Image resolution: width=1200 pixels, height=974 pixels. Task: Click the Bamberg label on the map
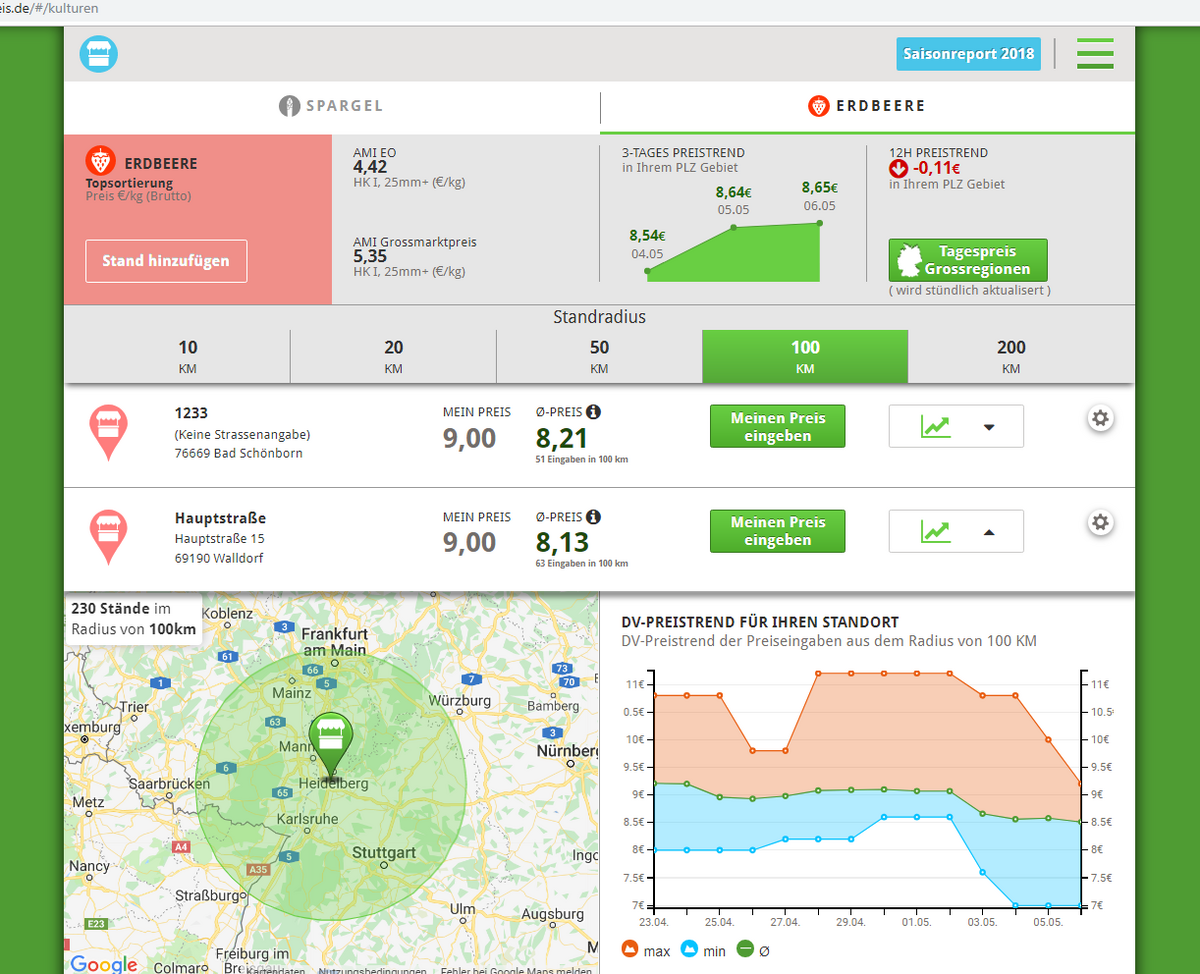pyautogui.click(x=552, y=706)
